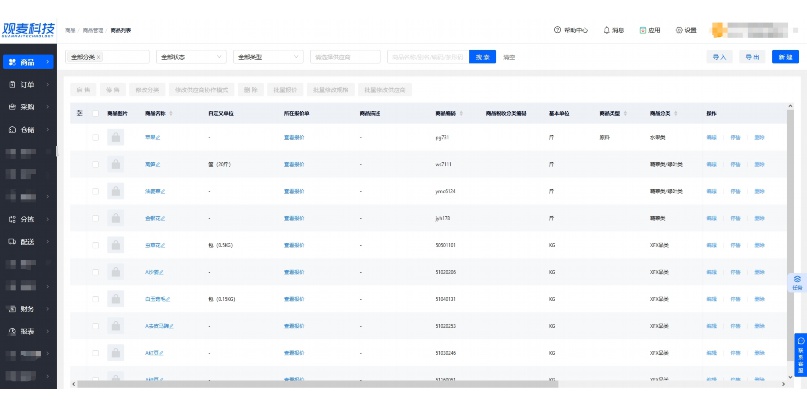The width and height of the screenshot is (807, 407).
Task: Tick the checkbox of the 51020206 row
Action: coord(95,272)
